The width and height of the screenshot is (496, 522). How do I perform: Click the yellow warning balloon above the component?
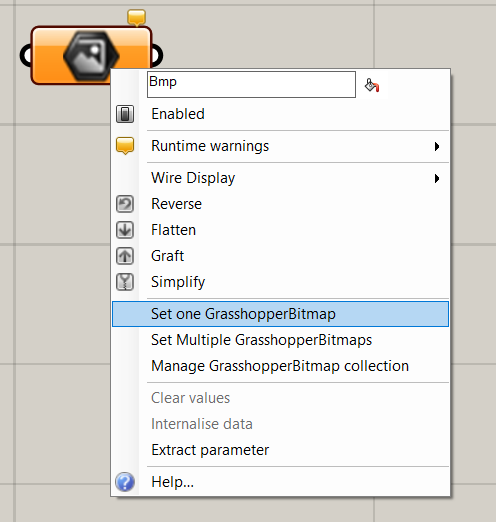pos(136,18)
